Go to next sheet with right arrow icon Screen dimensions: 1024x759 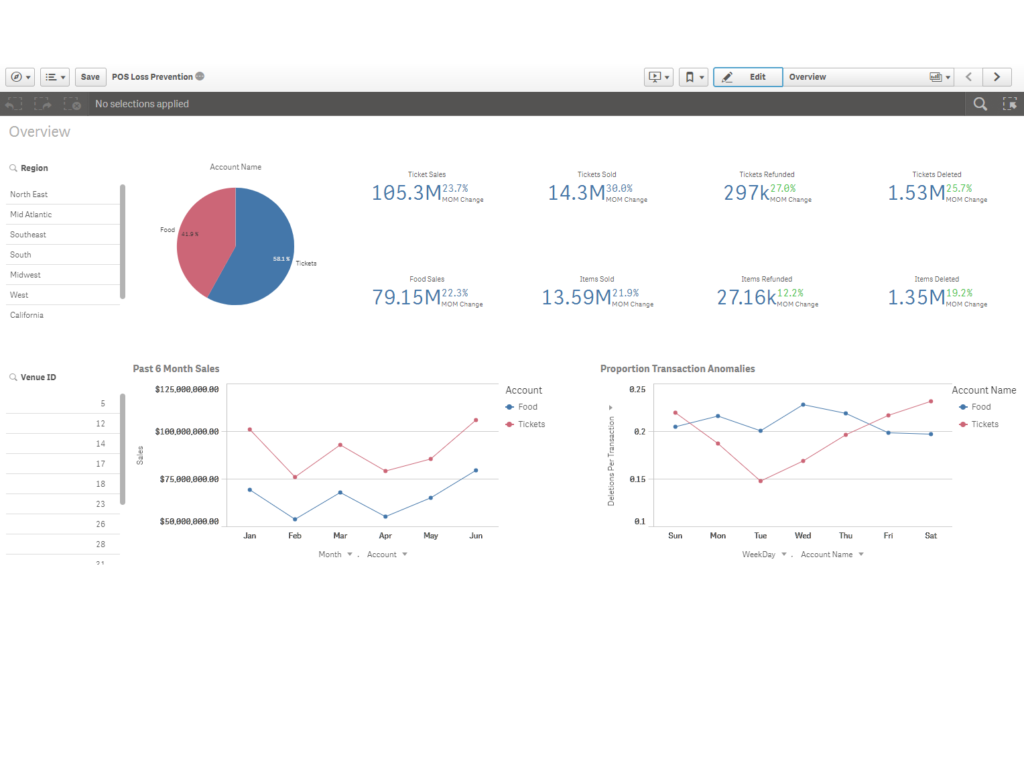point(997,76)
